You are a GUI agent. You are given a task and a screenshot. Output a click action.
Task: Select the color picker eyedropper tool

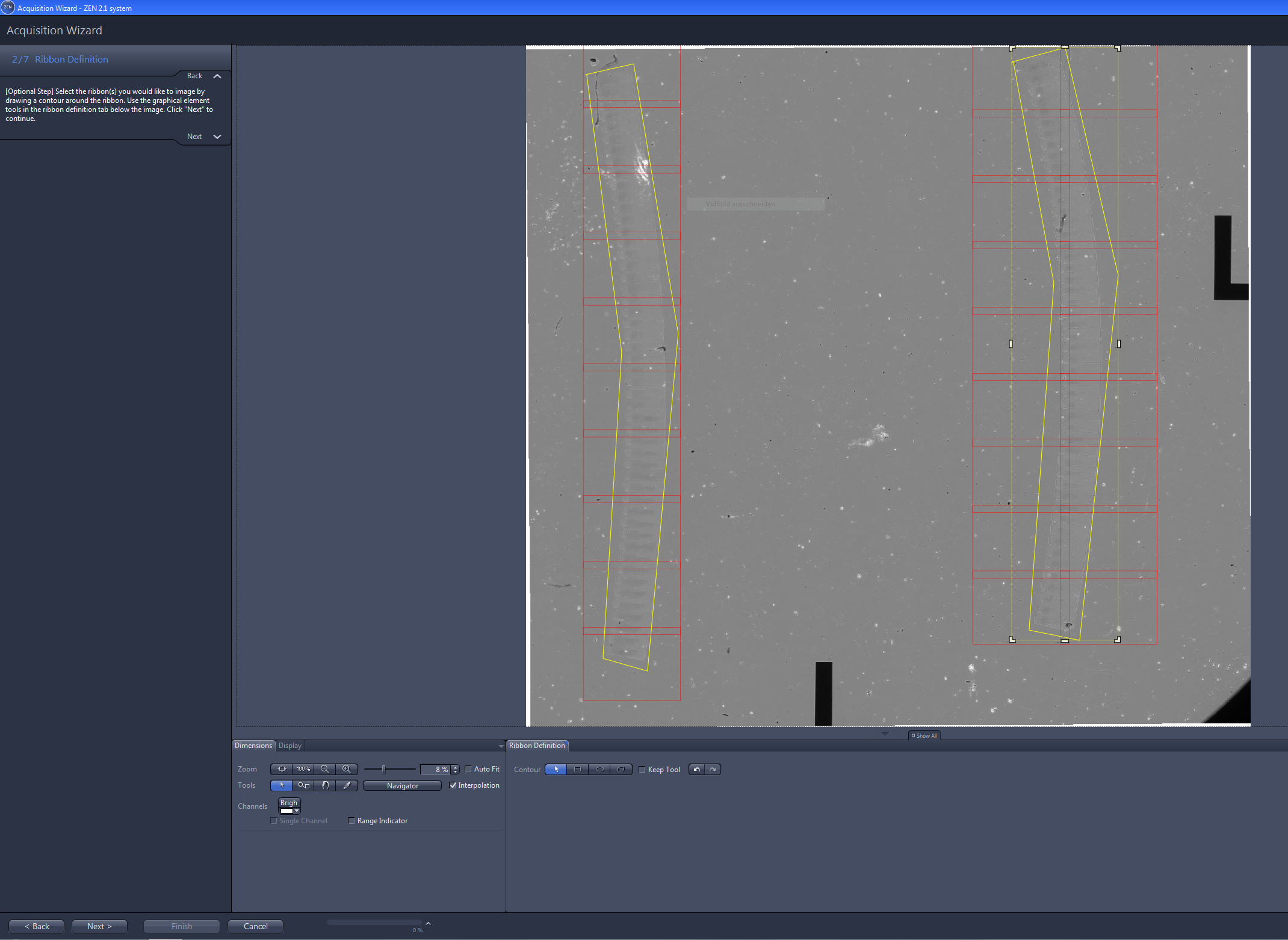point(347,785)
